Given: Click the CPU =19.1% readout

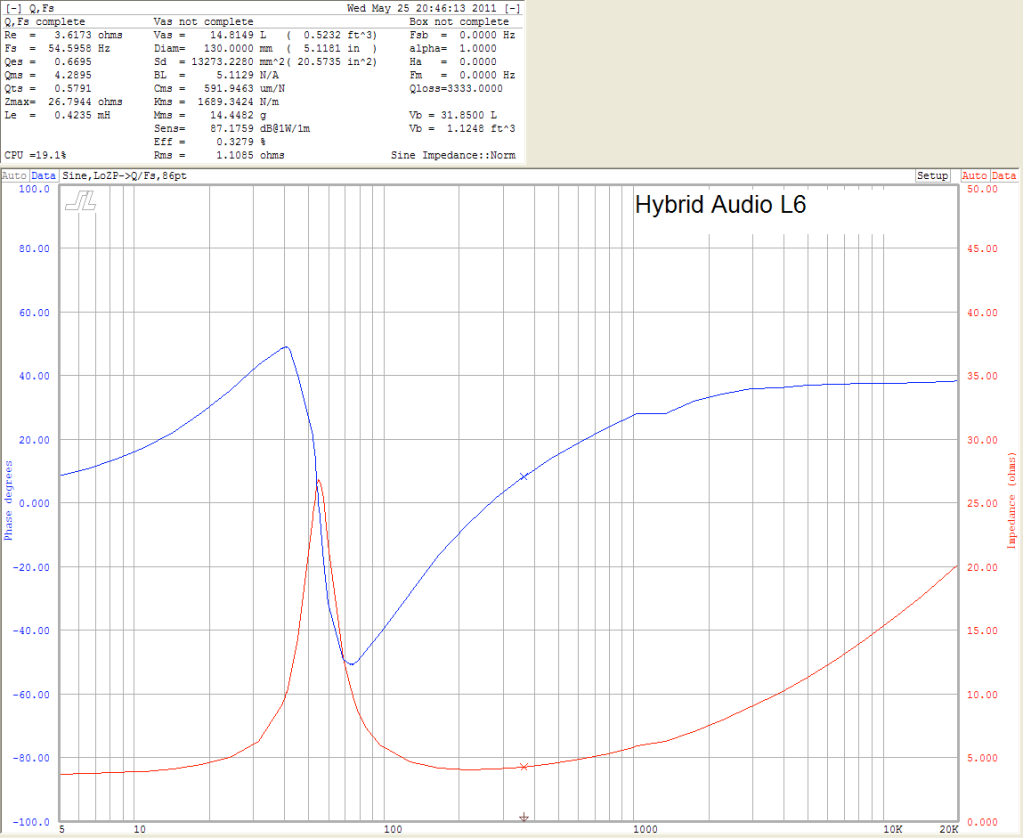Looking at the screenshot, I should tap(35, 155).
